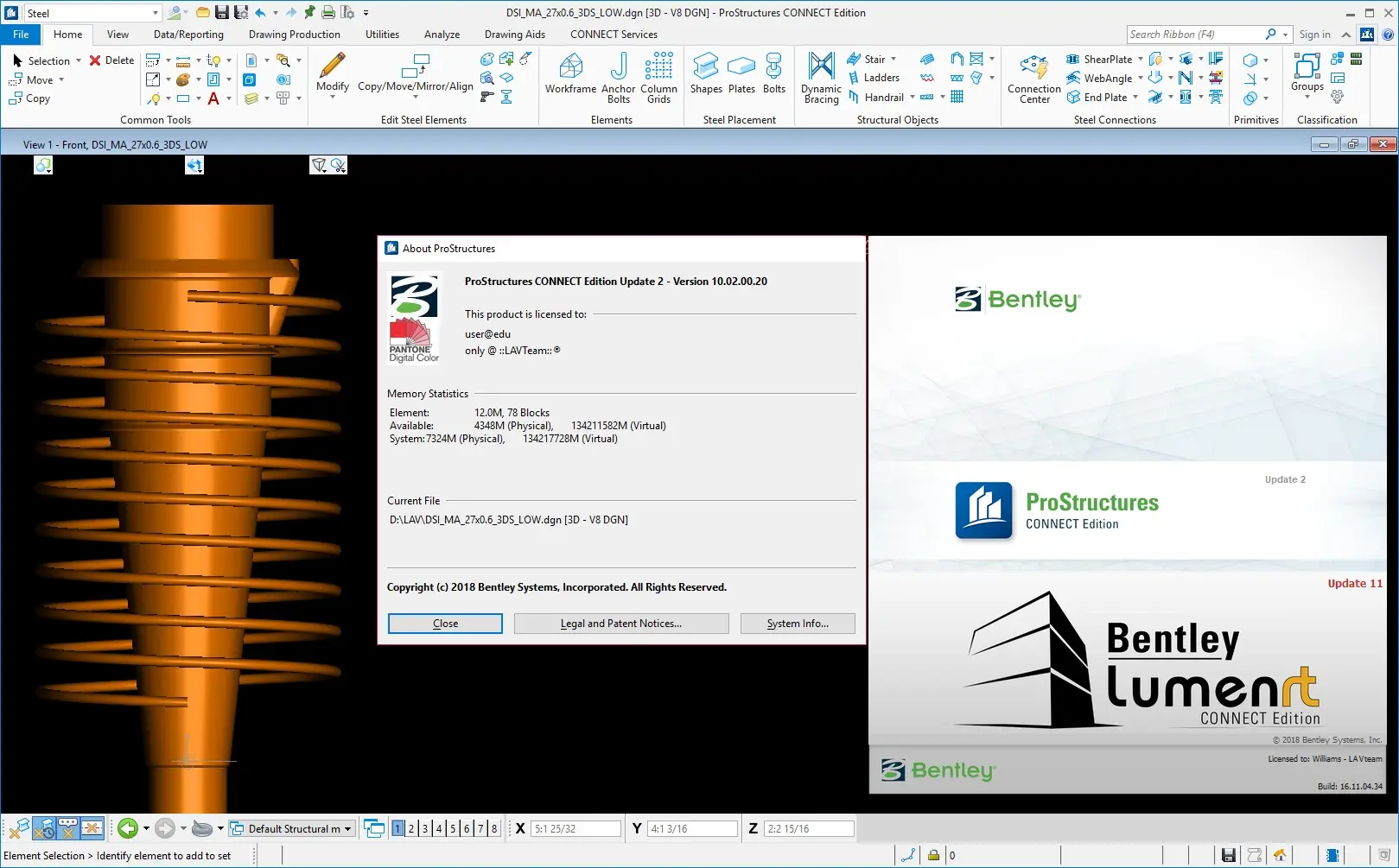The height and width of the screenshot is (868, 1399).
Task: Click the Place Text red A tool
Action: (213, 98)
